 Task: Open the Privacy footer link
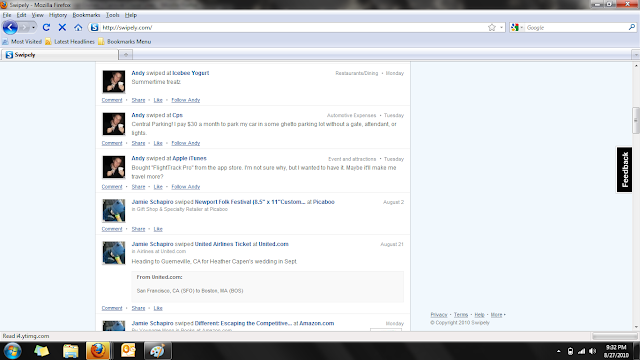point(439,315)
